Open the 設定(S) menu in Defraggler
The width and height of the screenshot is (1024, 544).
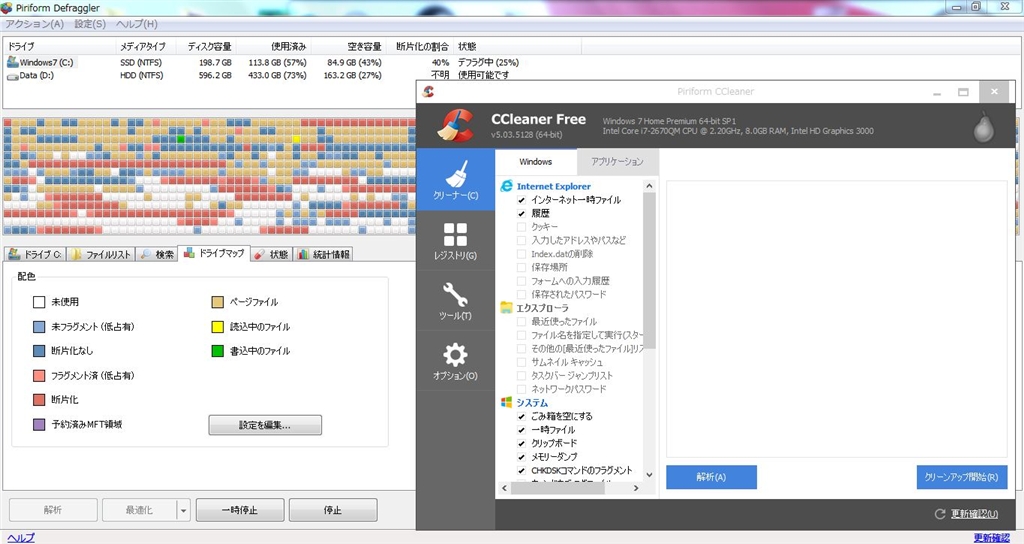coord(89,24)
